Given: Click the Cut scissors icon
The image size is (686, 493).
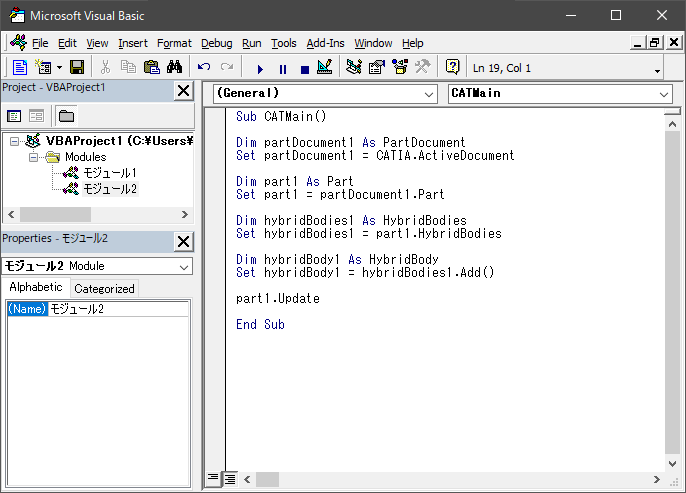Looking at the screenshot, I should (105, 67).
